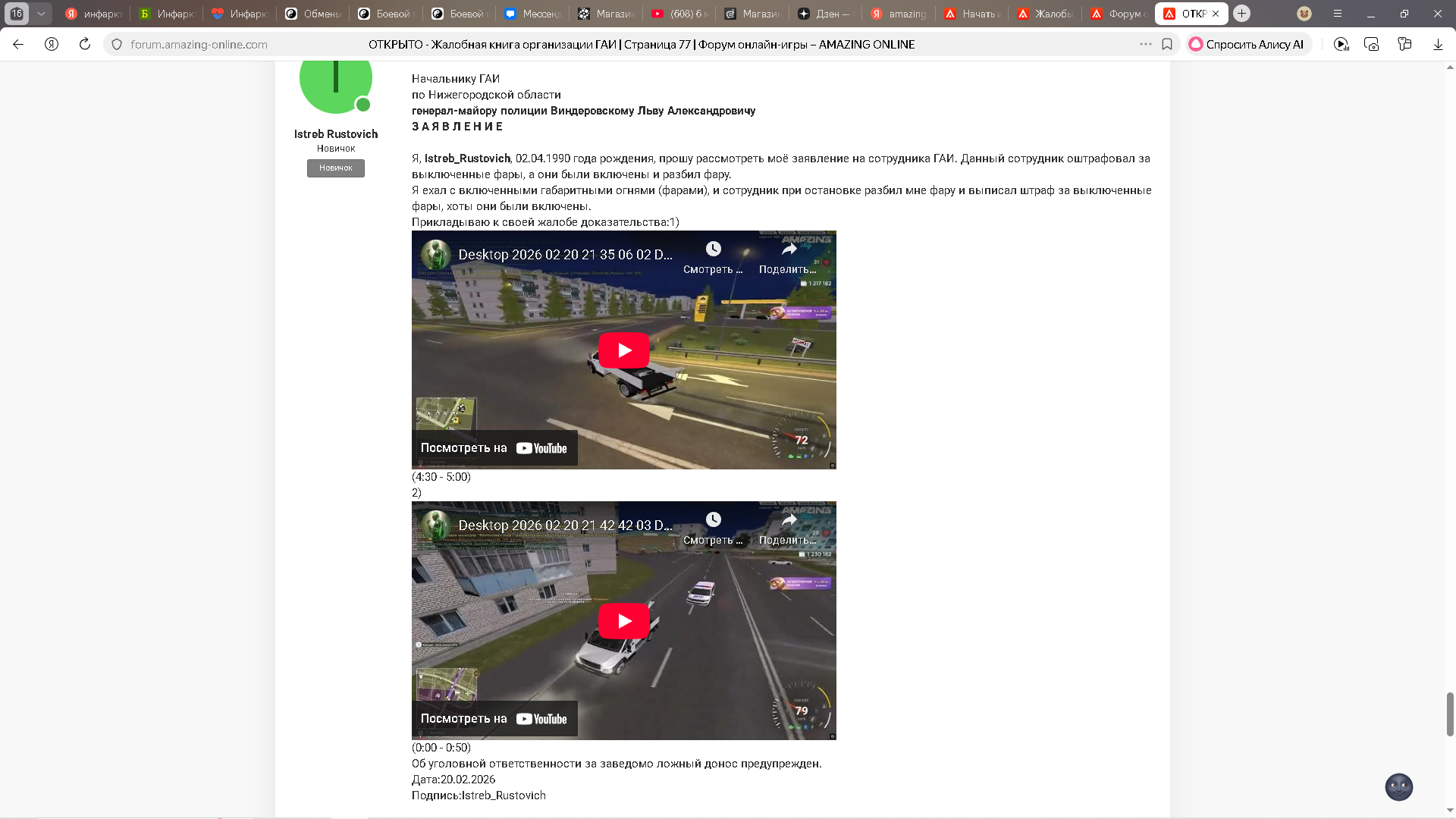The height and width of the screenshot is (819, 1456).
Task: Click the page reload icon
Action: click(x=85, y=44)
